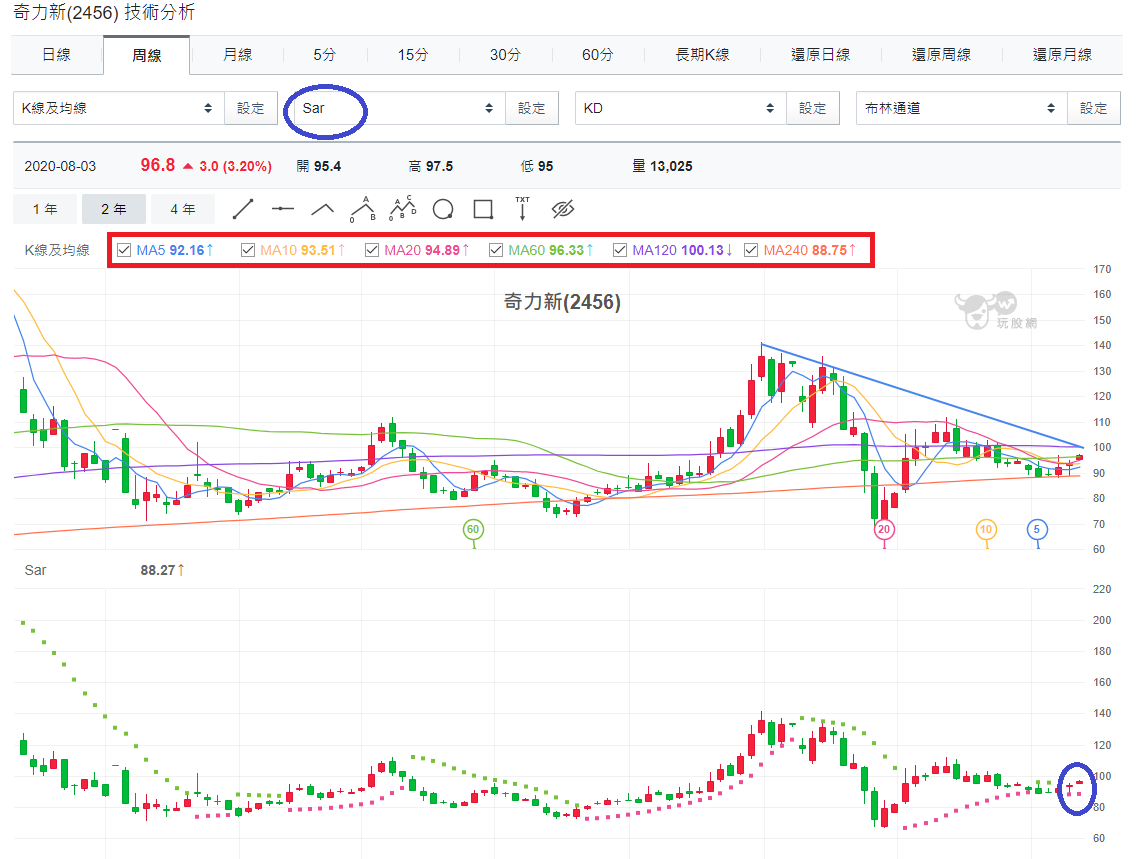Expand the KD indicator dropdown
This screenshot has width=1142, height=859.
pos(681,108)
